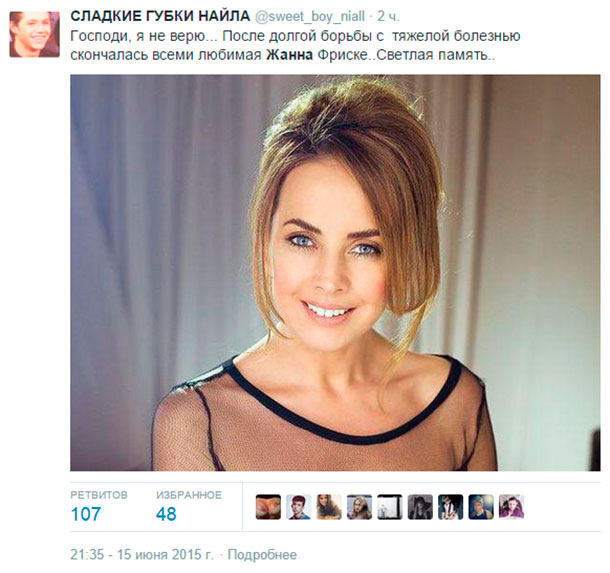
Task: Click the РЕТВИТОВ label
Action: 99,495
